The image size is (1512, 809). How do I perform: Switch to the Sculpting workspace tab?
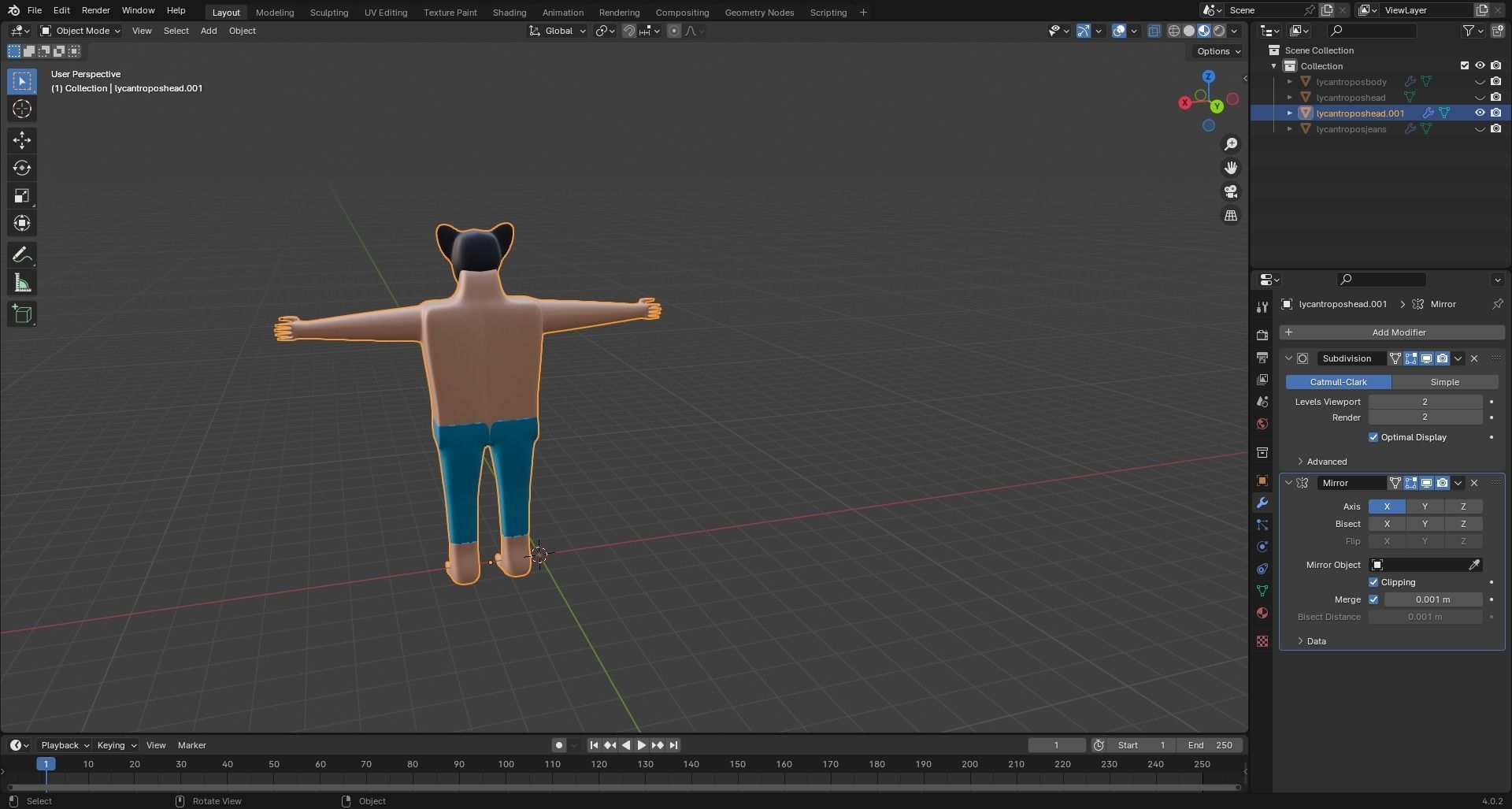pos(329,13)
